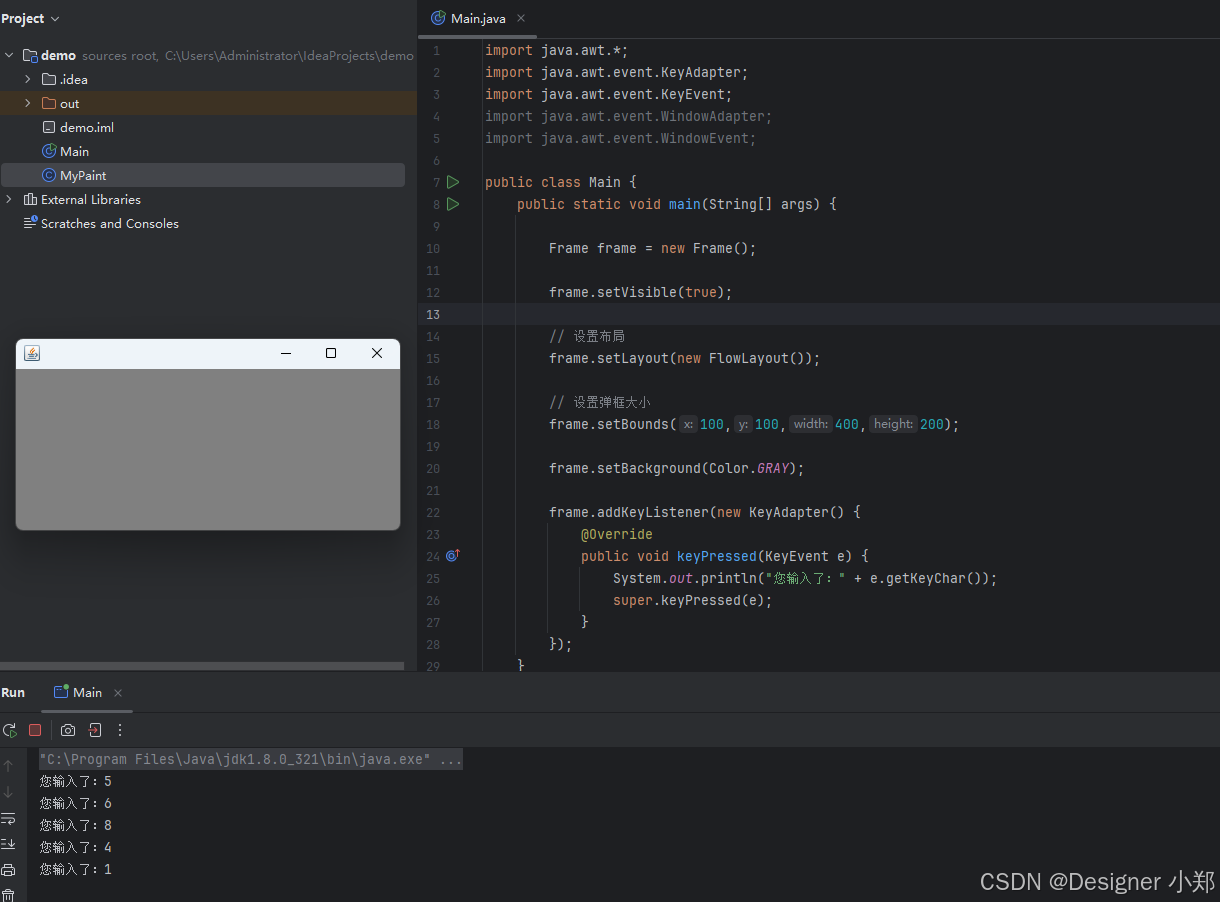Click the 'height:' inlay hint on line 18

(893, 424)
